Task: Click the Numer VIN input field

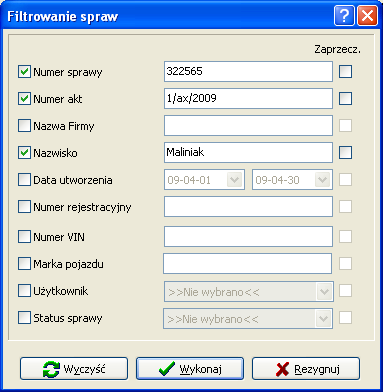Action: [x=248, y=236]
